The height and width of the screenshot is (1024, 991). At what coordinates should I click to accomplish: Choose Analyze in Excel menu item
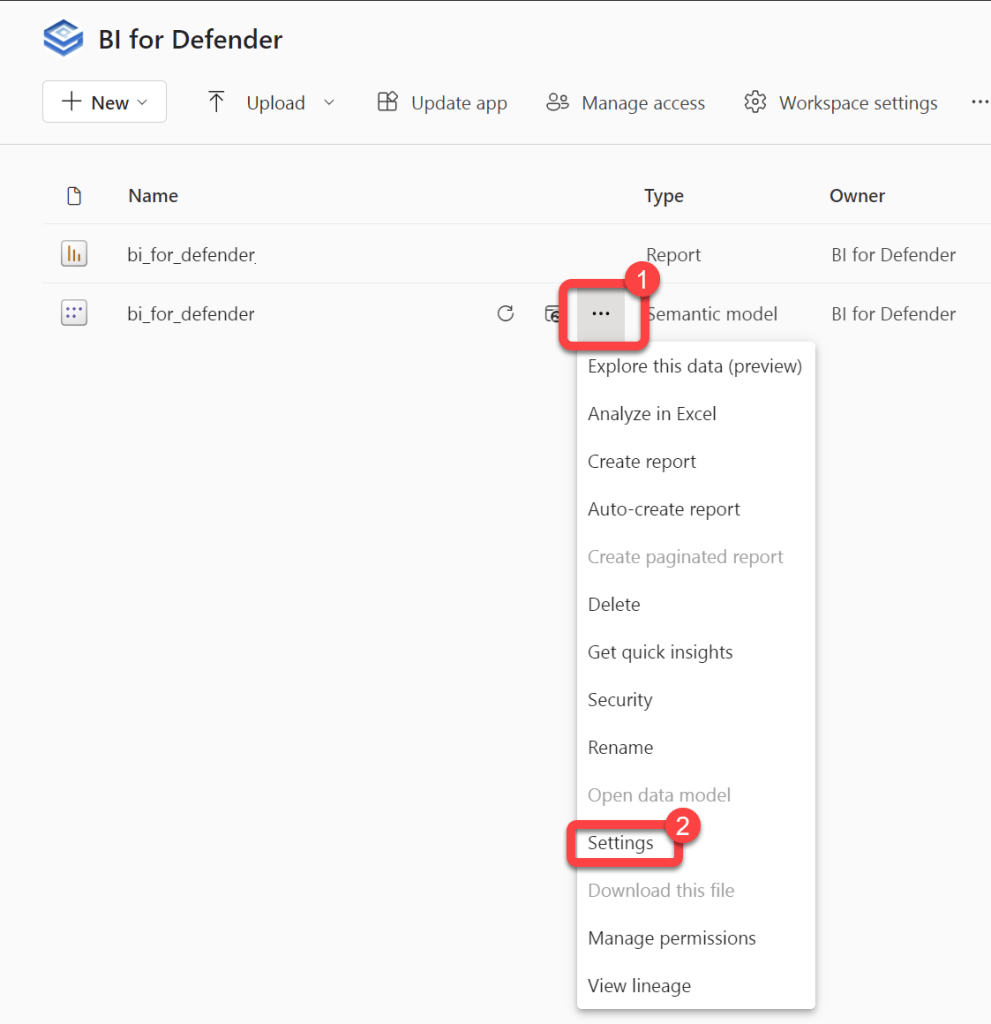652,414
